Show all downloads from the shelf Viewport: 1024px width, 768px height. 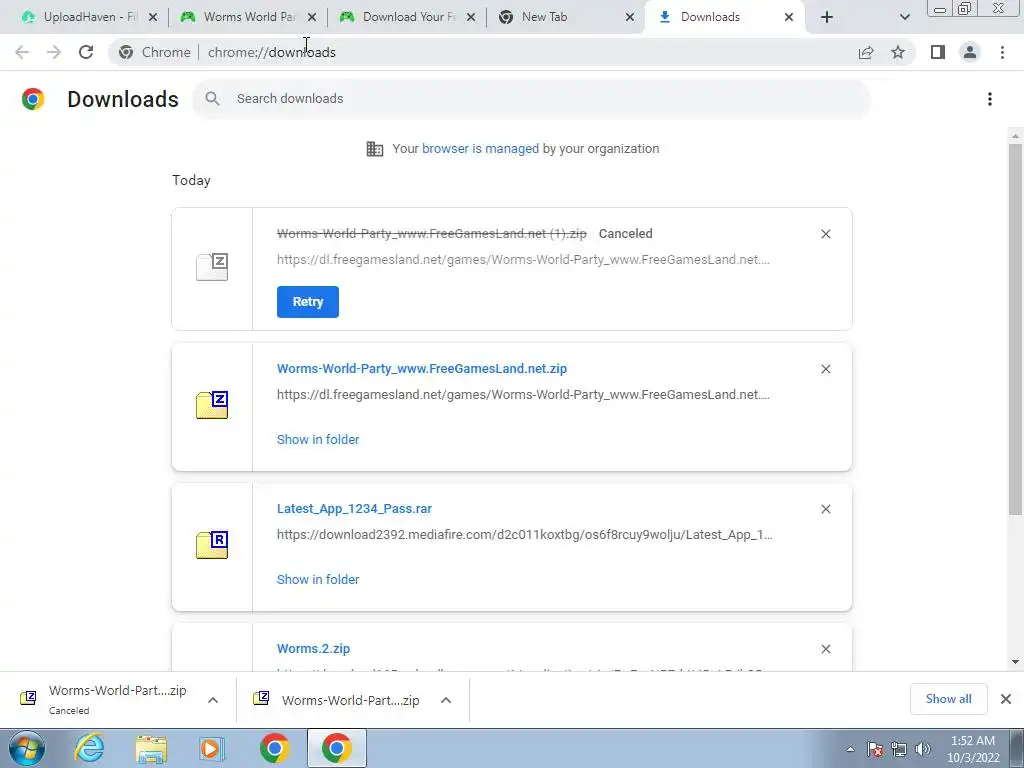pyautogui.click(x=948, y=699)
